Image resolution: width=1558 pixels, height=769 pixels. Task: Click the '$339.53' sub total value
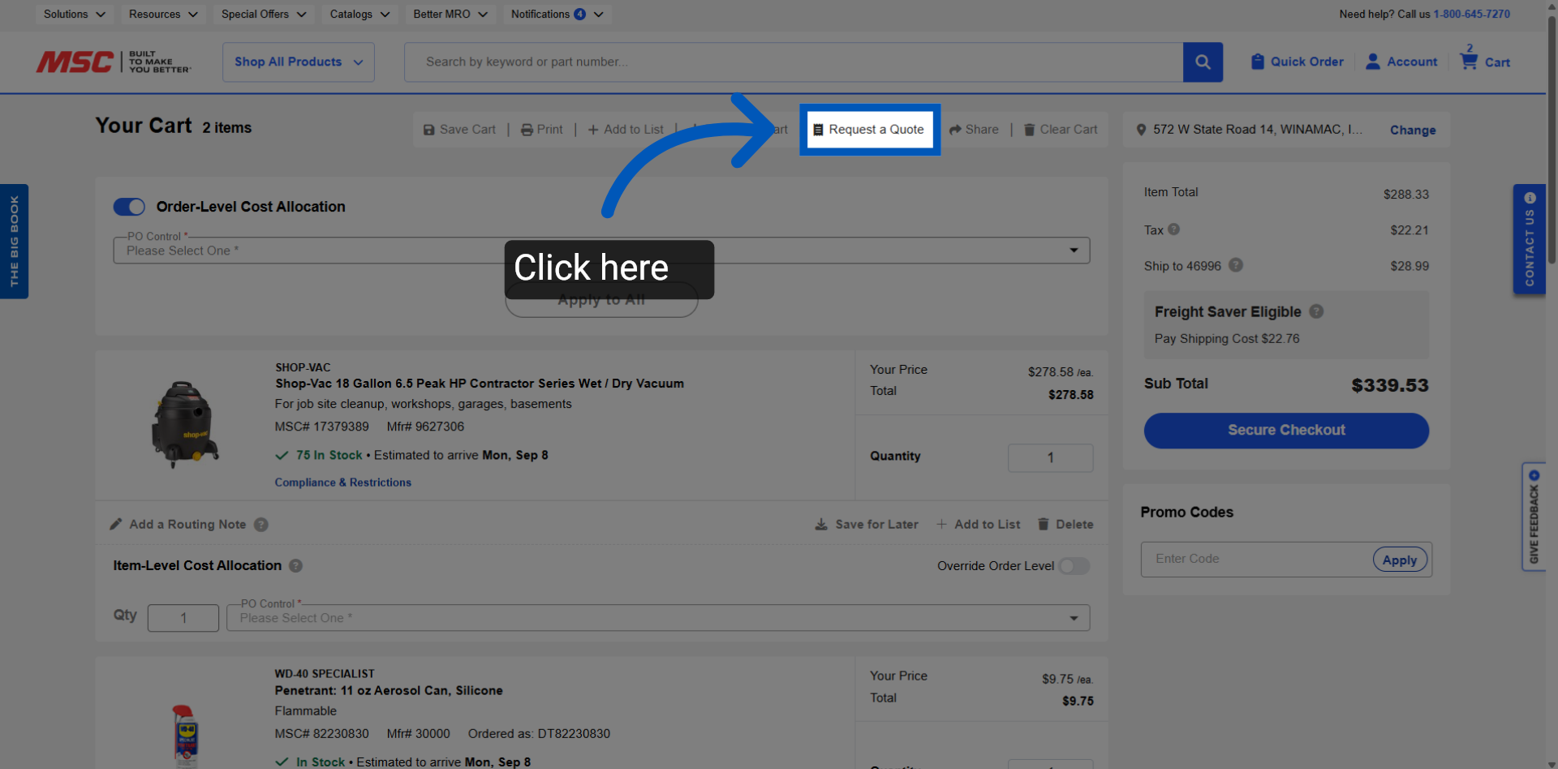pyautogui.click(x=1389, y=385)
